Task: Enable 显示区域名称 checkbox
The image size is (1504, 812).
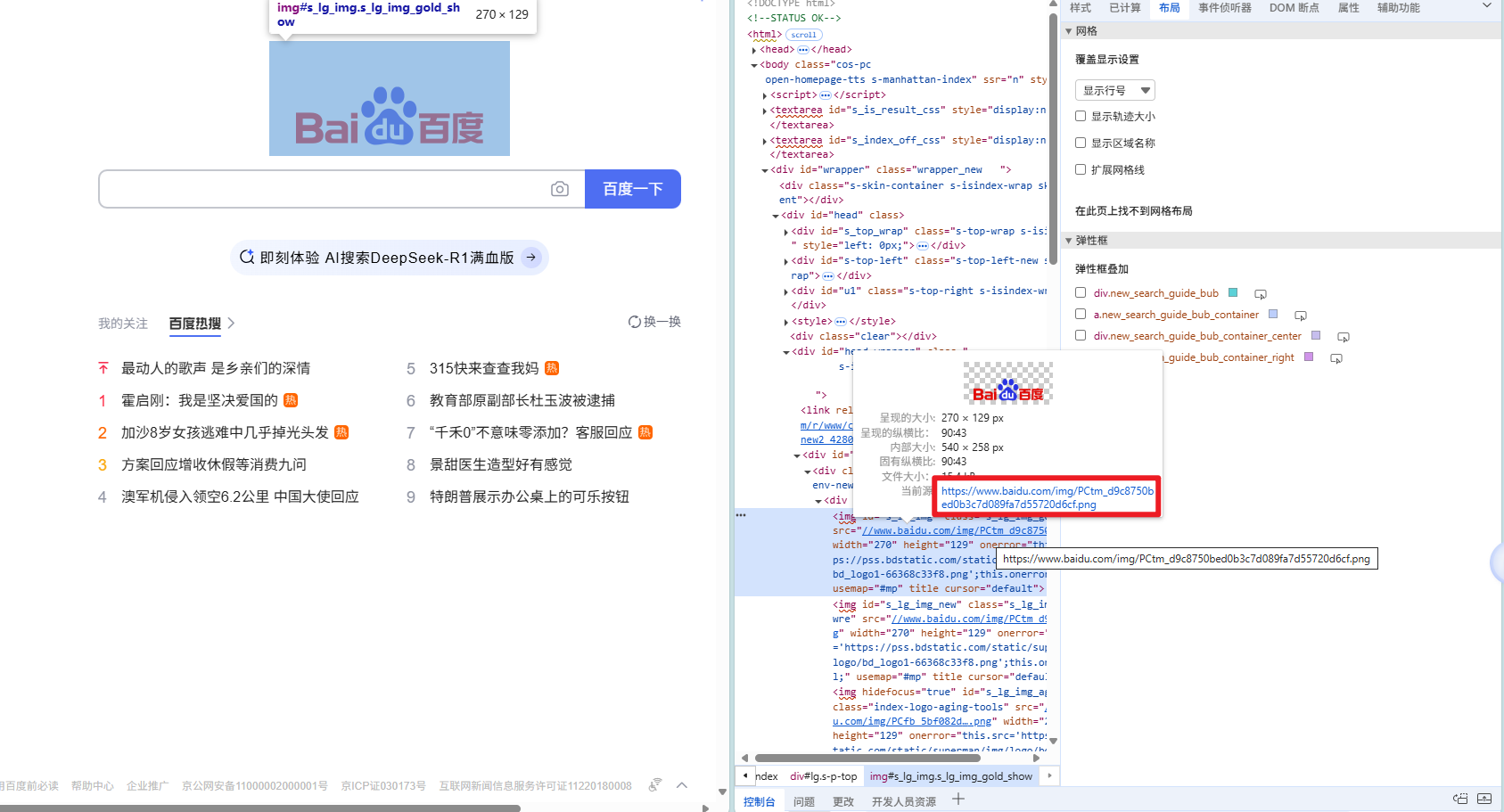Action: 1081,143
